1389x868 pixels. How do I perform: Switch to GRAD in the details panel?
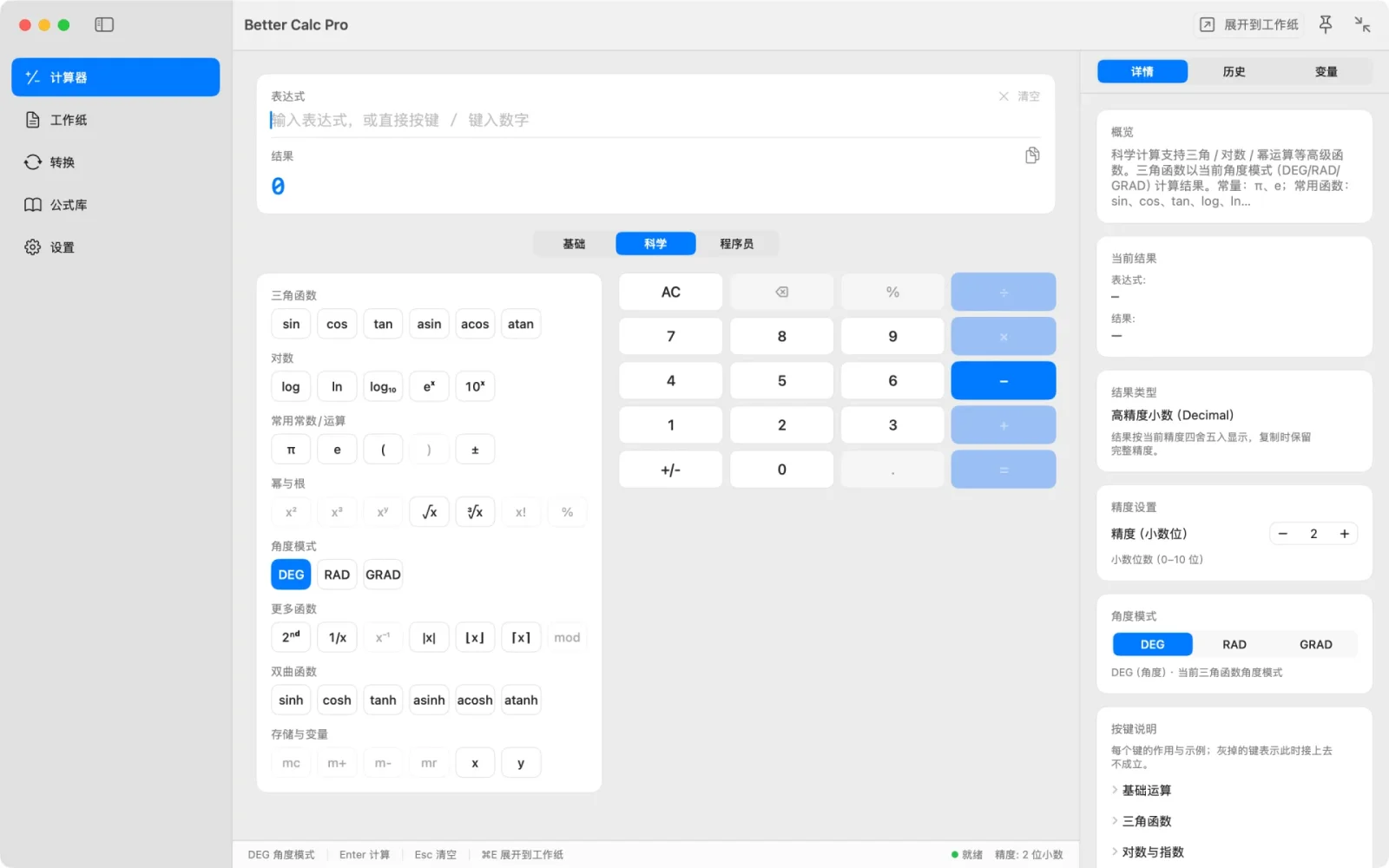(x=1315, y=644)
